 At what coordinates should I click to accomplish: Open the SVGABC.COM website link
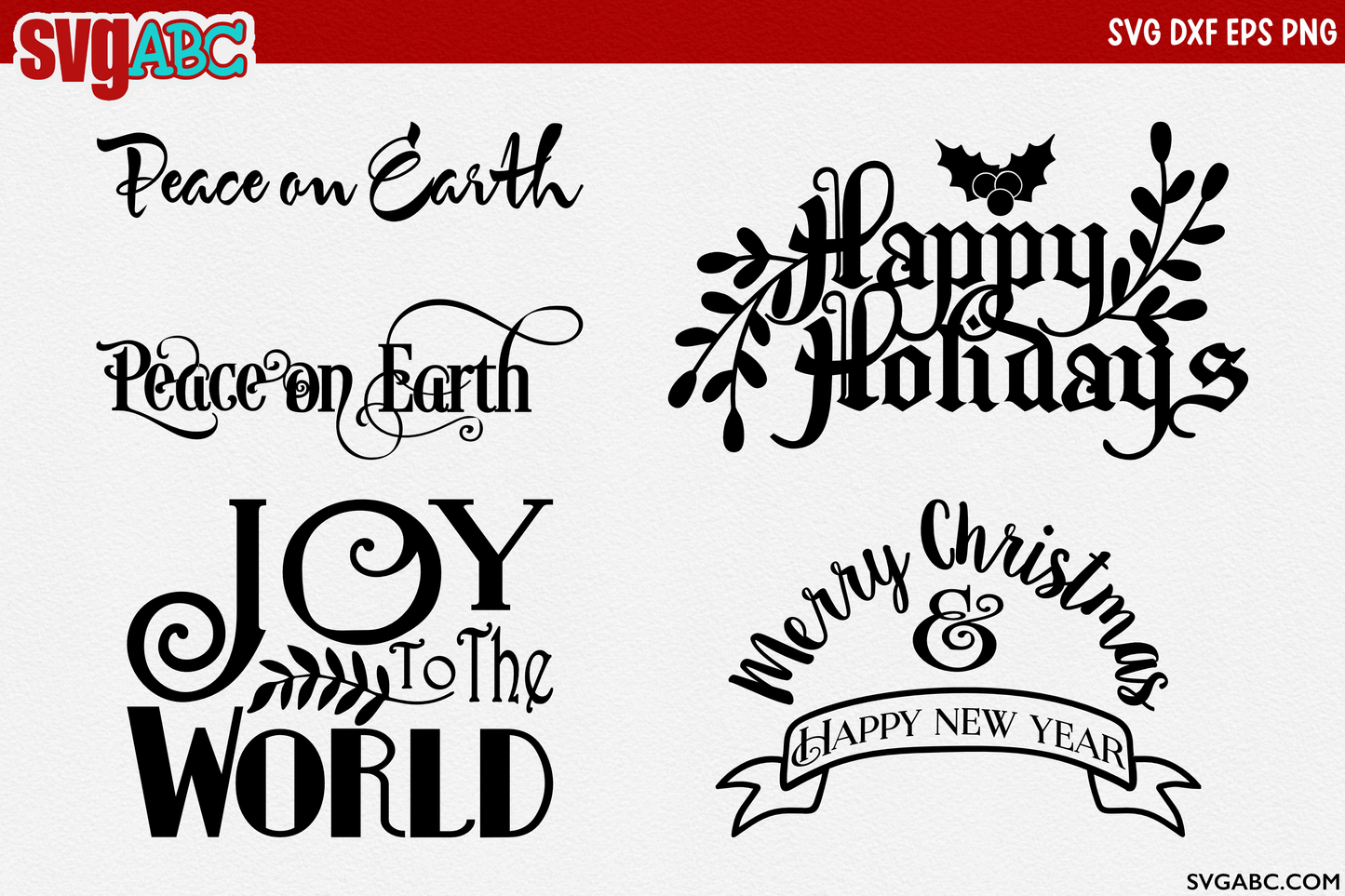1262,880
